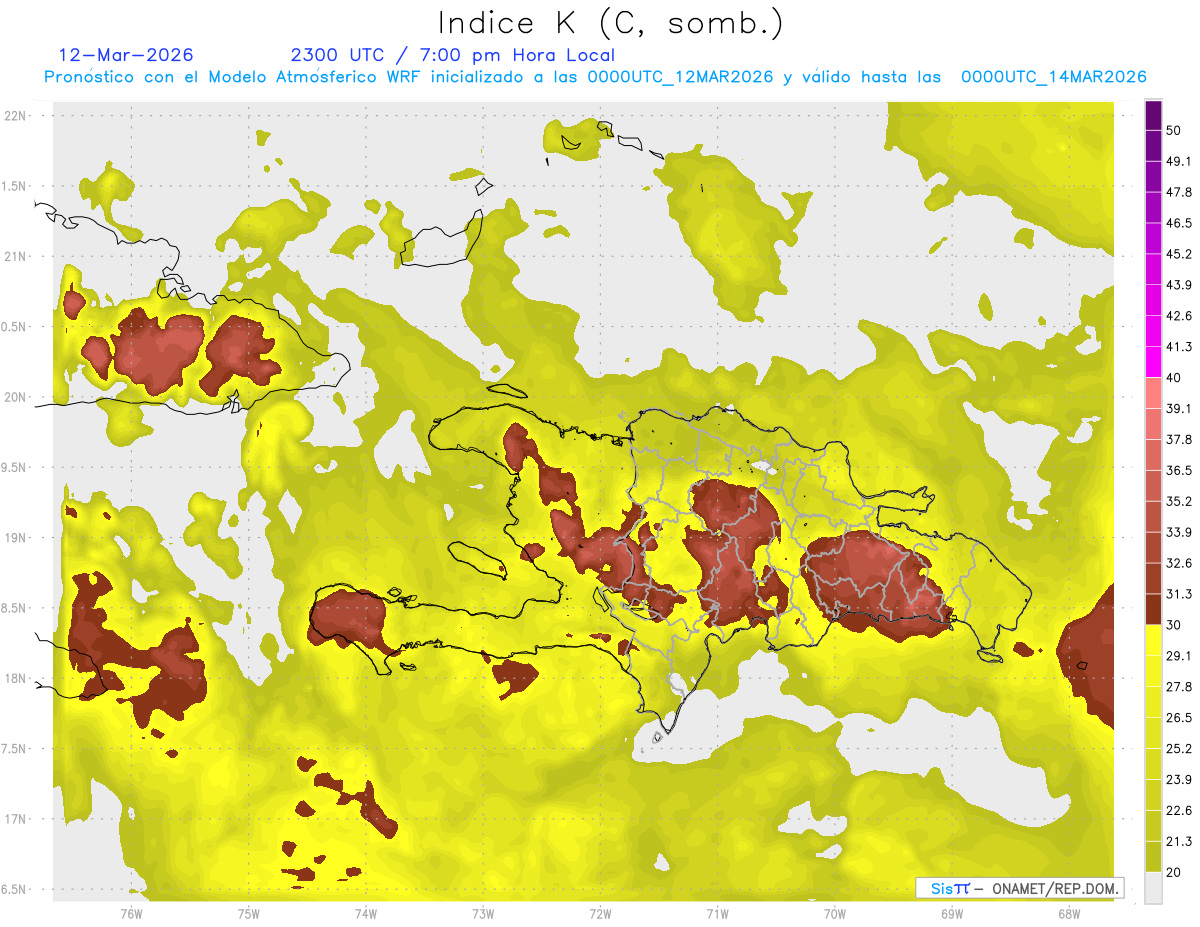1200x927 pixels.
Task: Click the colorbar label '32.6'
Action: [x=1179, y=563]
